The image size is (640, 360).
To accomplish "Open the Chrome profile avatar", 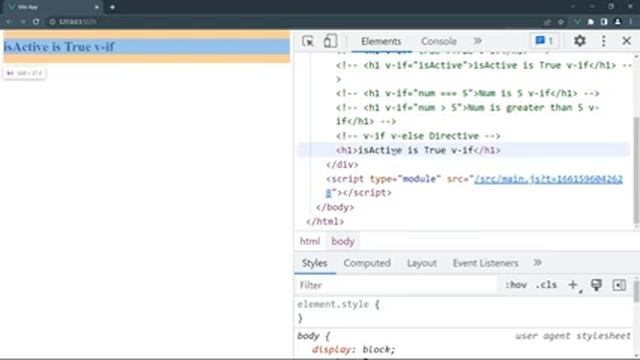I will click(x=618, y=22).
